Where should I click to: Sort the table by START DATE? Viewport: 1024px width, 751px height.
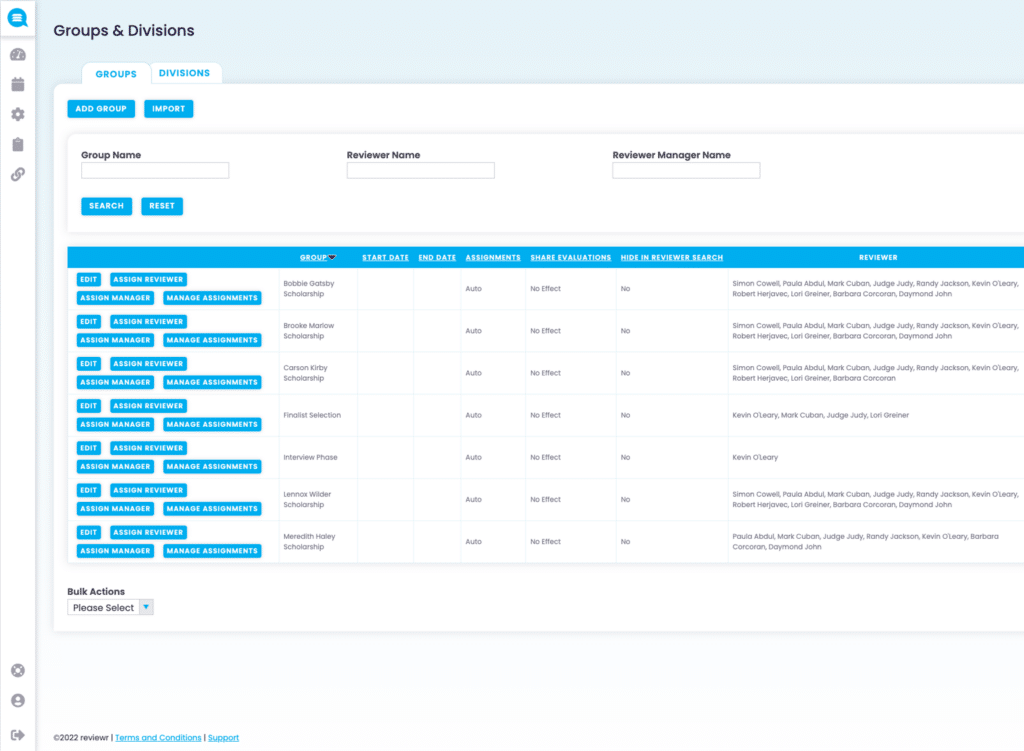[x=385, y=257]
